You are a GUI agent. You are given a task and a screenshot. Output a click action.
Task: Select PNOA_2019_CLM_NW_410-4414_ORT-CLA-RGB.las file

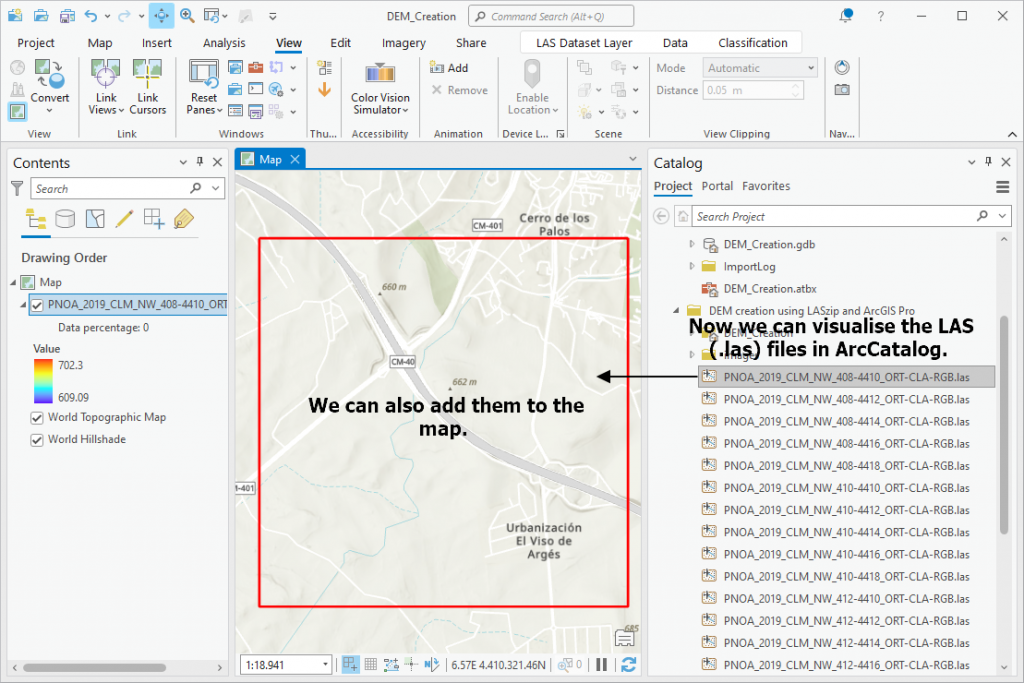[x=846, y=532]
